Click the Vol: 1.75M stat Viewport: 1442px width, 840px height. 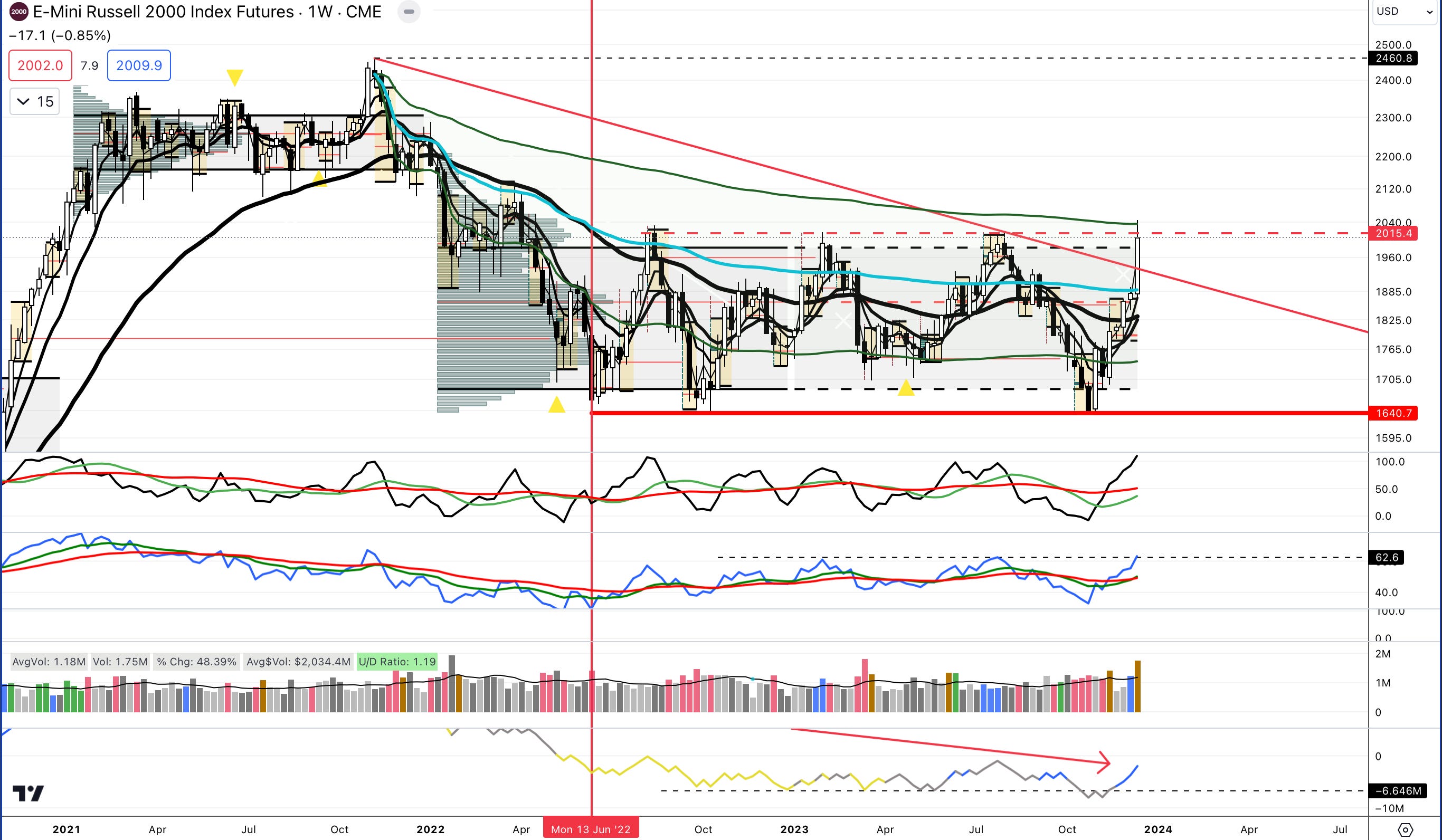120,662
